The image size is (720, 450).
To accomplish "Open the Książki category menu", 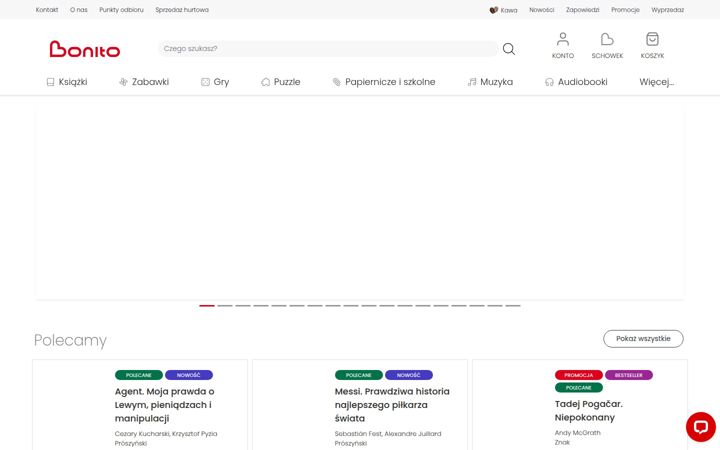I will click(x=73, y=82).
